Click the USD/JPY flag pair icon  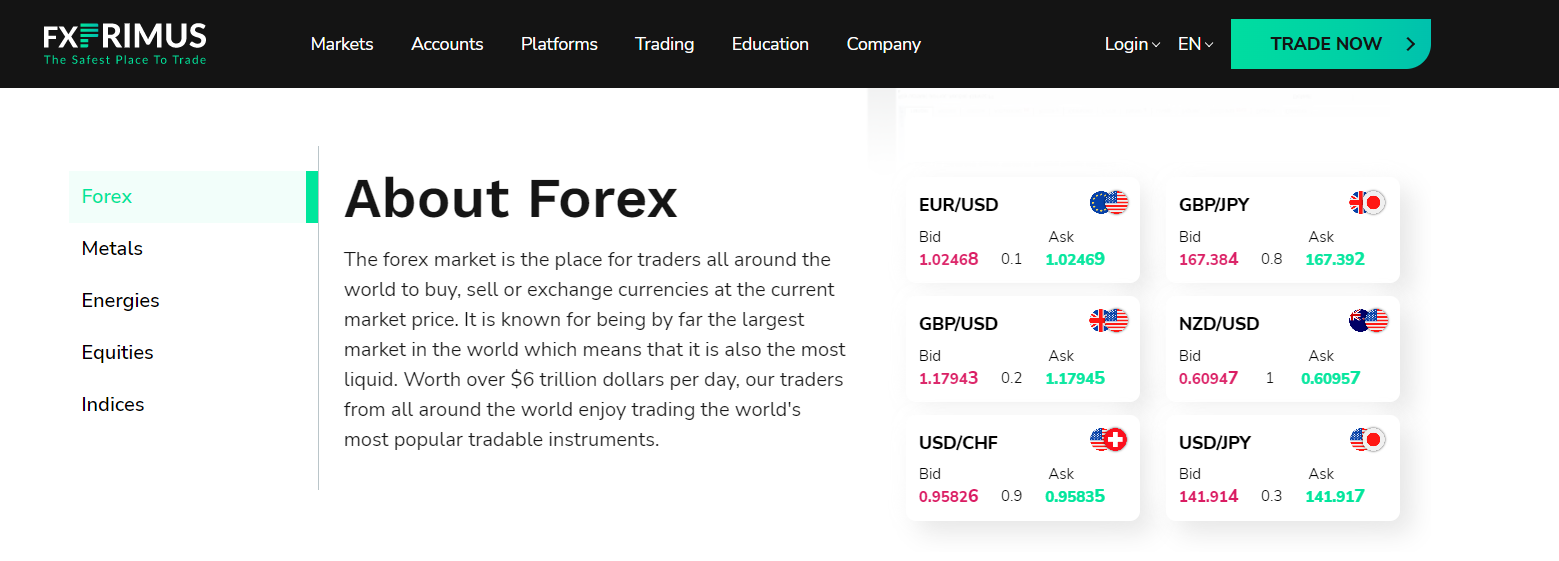point(1367,439)
